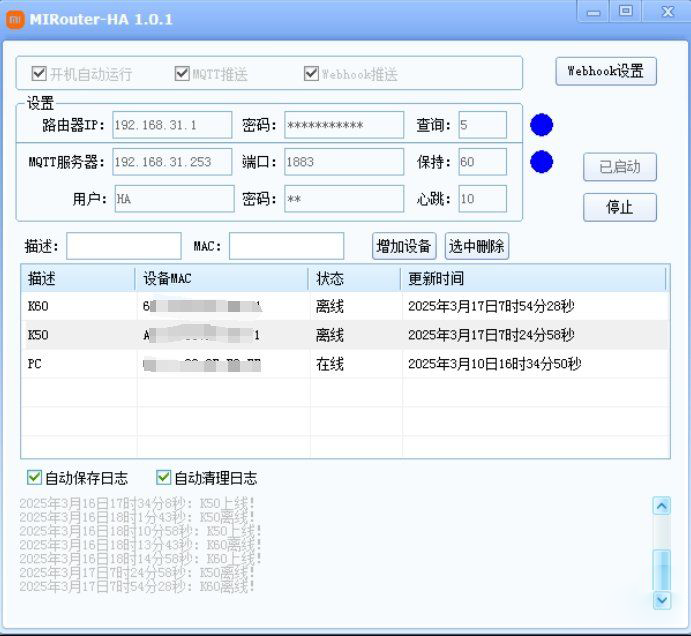Select the K60 device row

[345, 306]
